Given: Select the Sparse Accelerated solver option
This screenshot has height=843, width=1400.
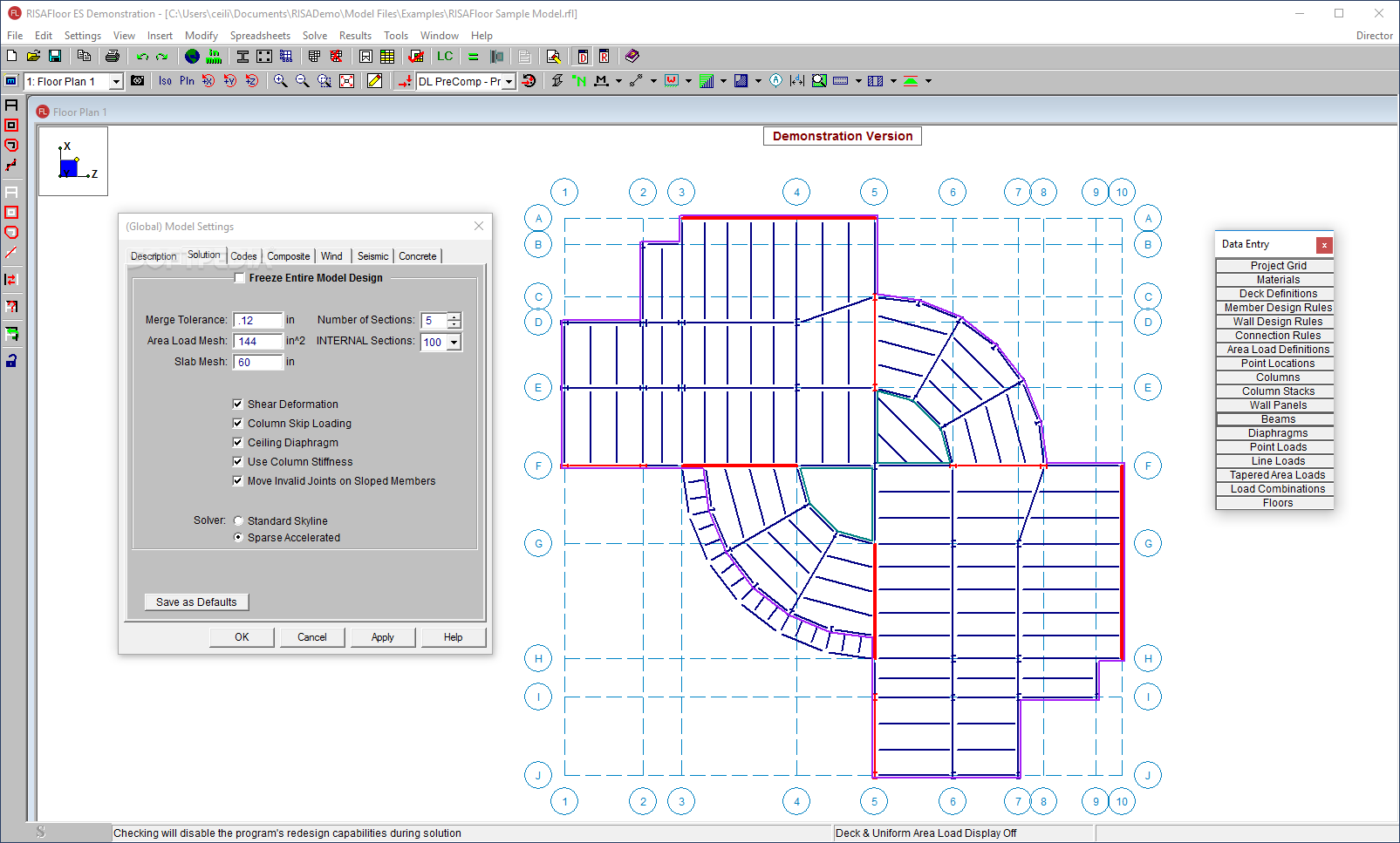Looking at the screenshot, I should (x=238, y=537).
